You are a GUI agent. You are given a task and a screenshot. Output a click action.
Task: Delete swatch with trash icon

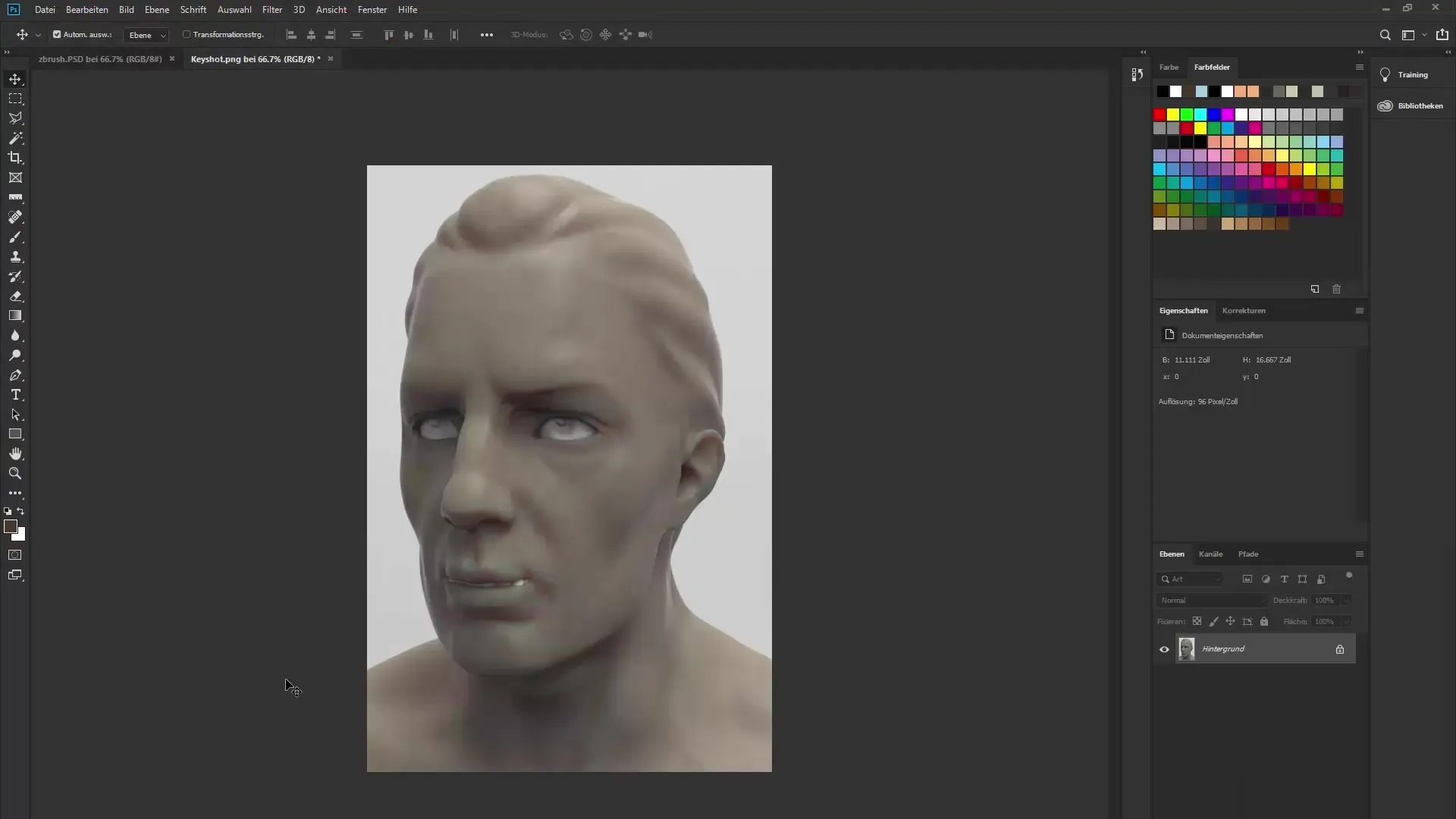1337,289
